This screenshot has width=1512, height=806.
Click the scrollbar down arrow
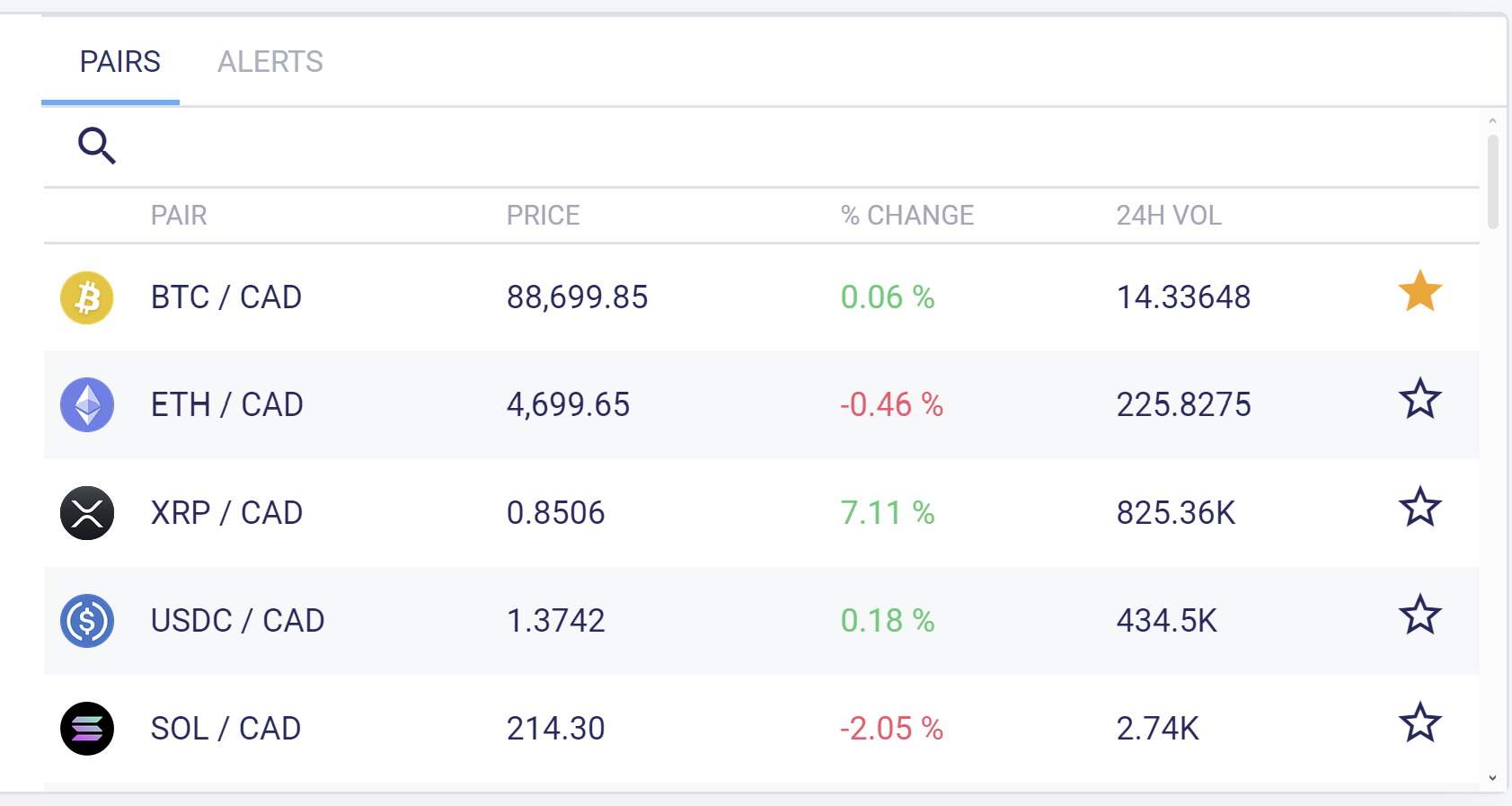[1492, 778]
